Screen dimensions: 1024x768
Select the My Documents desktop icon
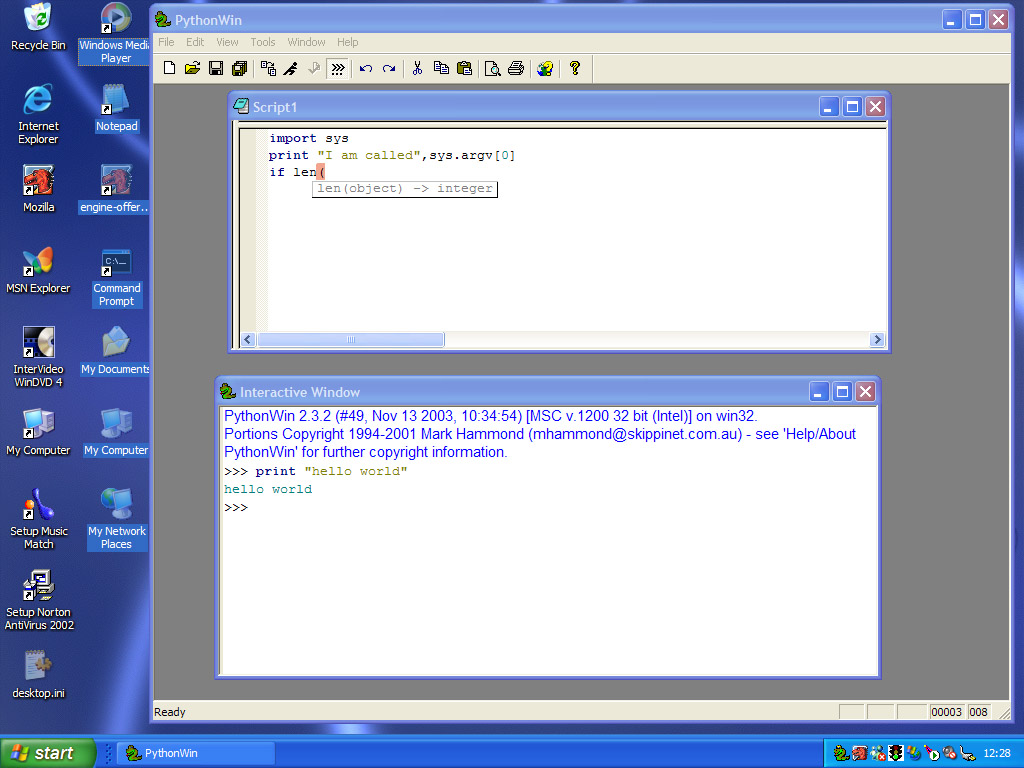click(116, 351)
